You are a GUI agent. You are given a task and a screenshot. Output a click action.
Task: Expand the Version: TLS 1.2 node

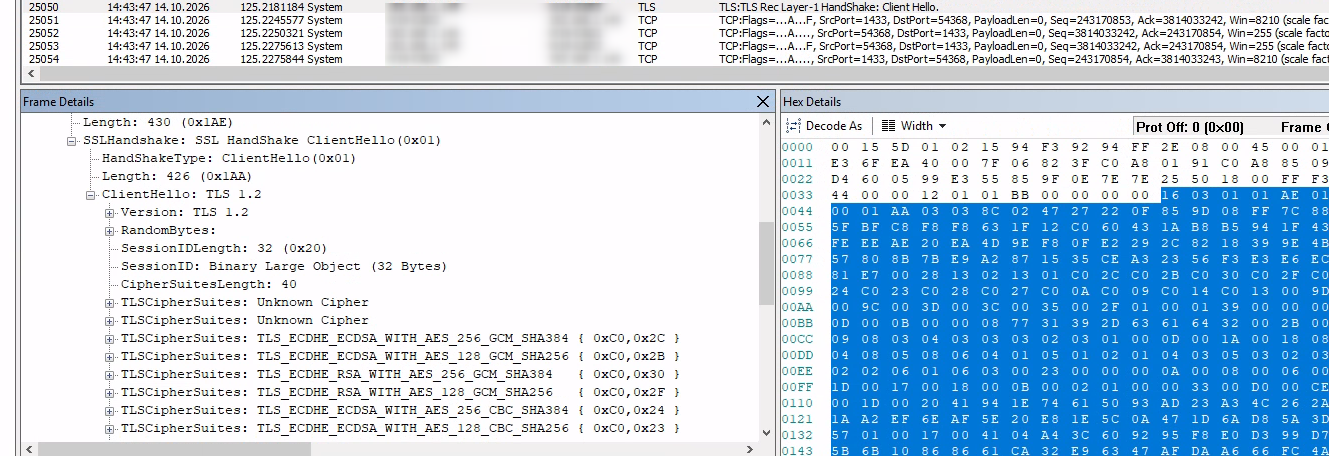(x=110, y=213)
